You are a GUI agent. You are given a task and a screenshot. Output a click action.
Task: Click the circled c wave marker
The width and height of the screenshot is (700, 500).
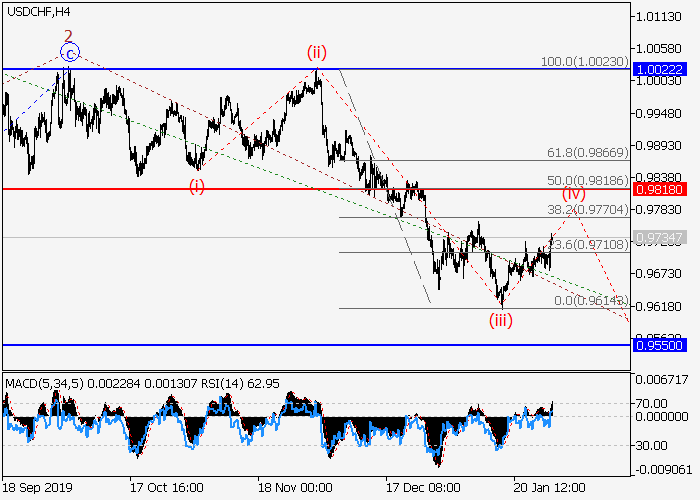69,52
